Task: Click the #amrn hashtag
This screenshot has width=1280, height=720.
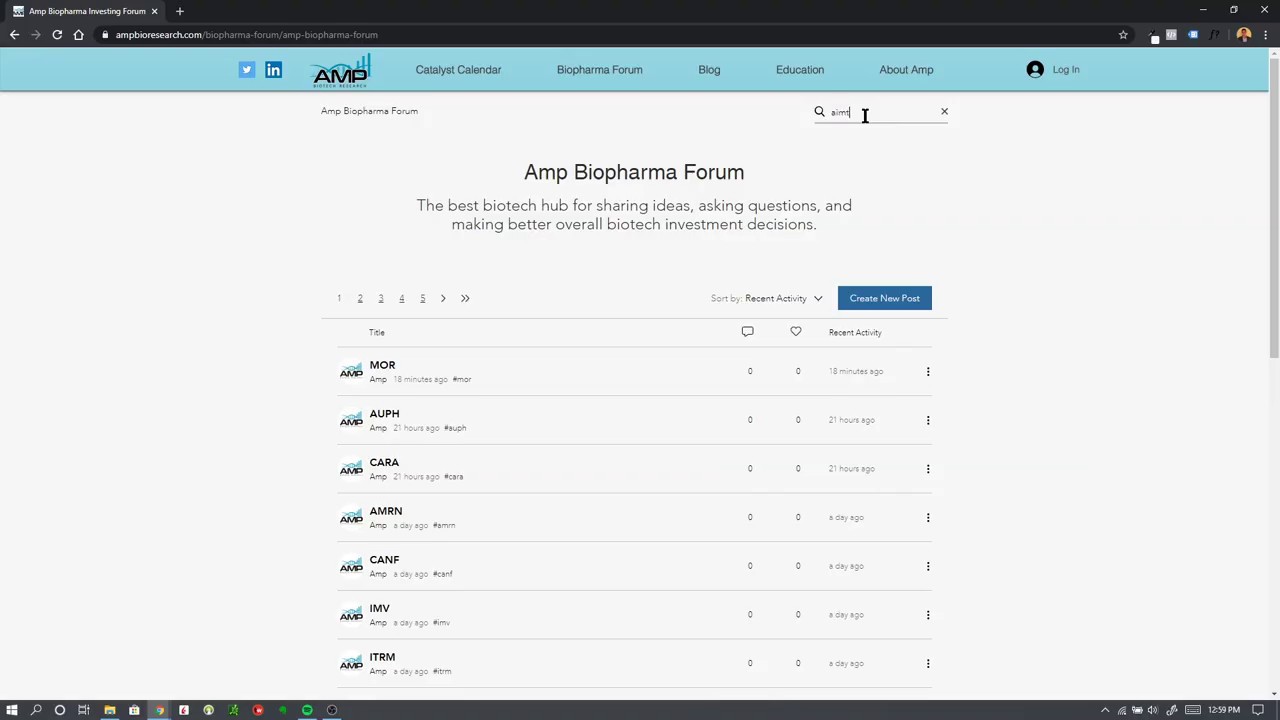Action: (x=444, y=526)
